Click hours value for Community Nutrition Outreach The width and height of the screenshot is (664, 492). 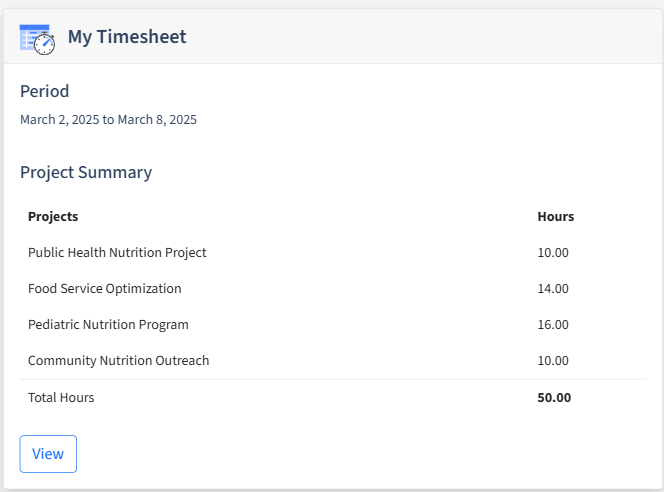553,361
